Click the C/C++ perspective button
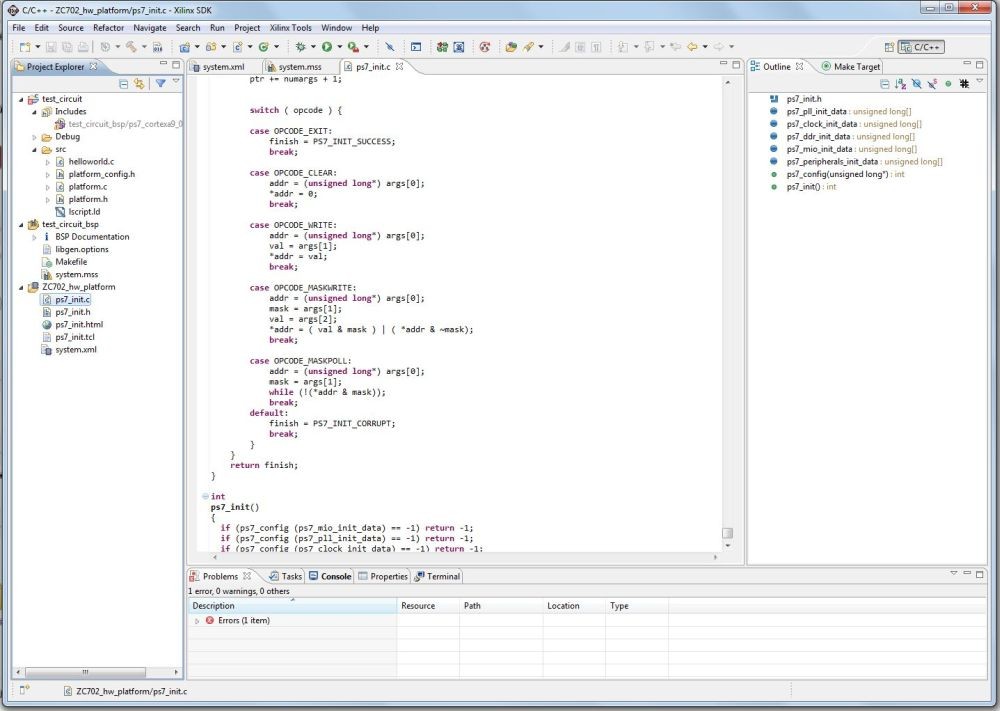This screenshot has width=1000, height=711. 921,47
